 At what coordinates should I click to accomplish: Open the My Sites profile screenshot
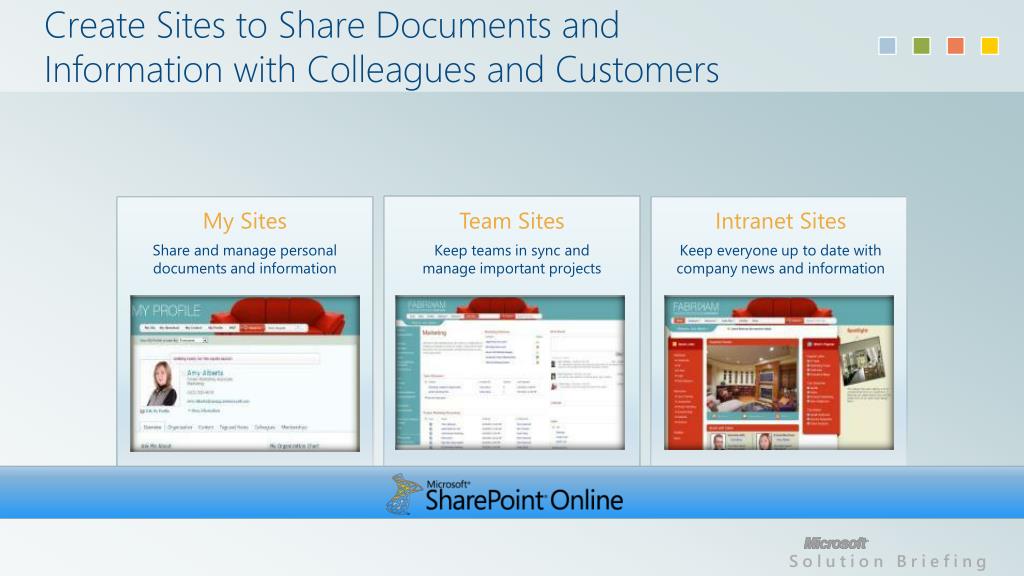click(245, 373)
